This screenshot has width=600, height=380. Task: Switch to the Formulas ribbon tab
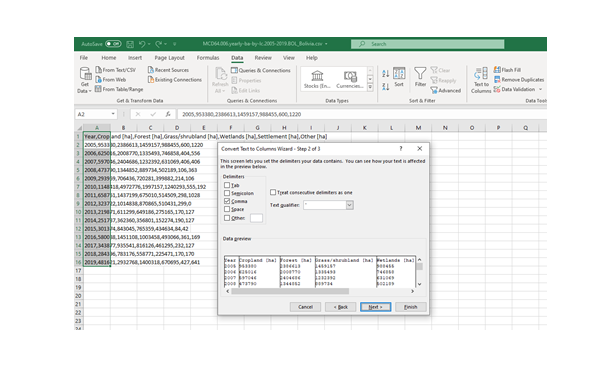(208, 58)
